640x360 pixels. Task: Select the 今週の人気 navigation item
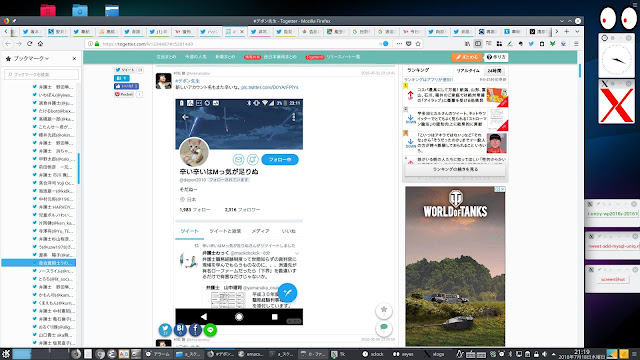click(x=196, y=57)
